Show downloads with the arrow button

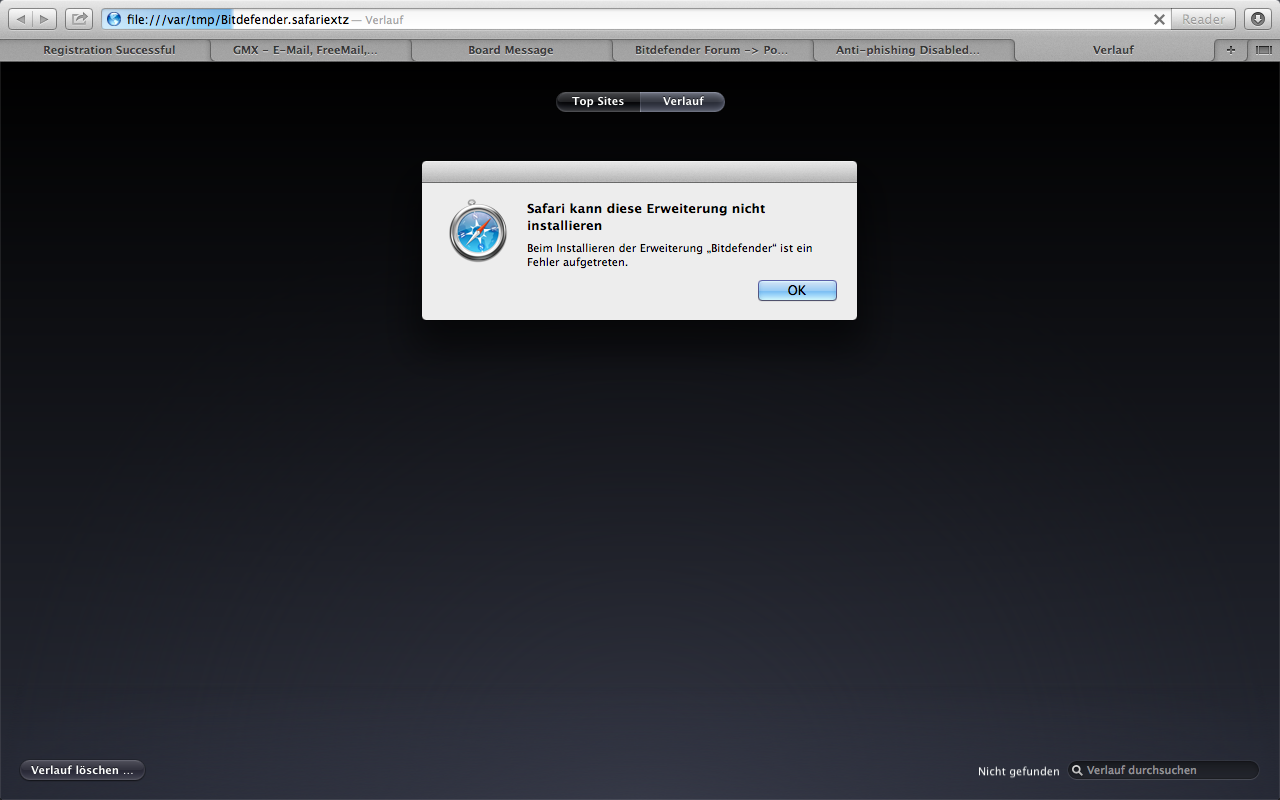[1257, 19]
